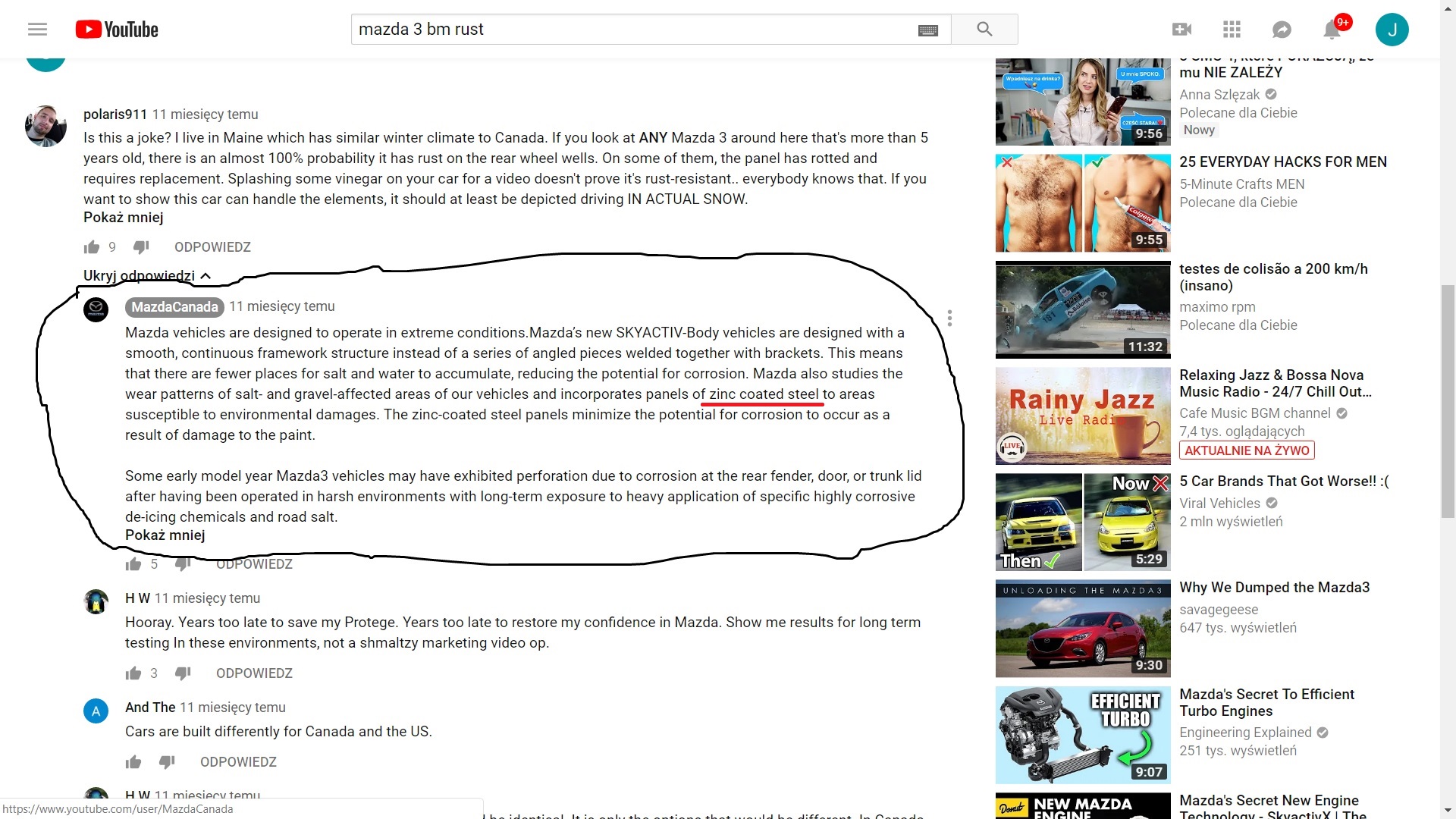
Task: Like H W's Protege comment
Action: click(x=133, y=673)
